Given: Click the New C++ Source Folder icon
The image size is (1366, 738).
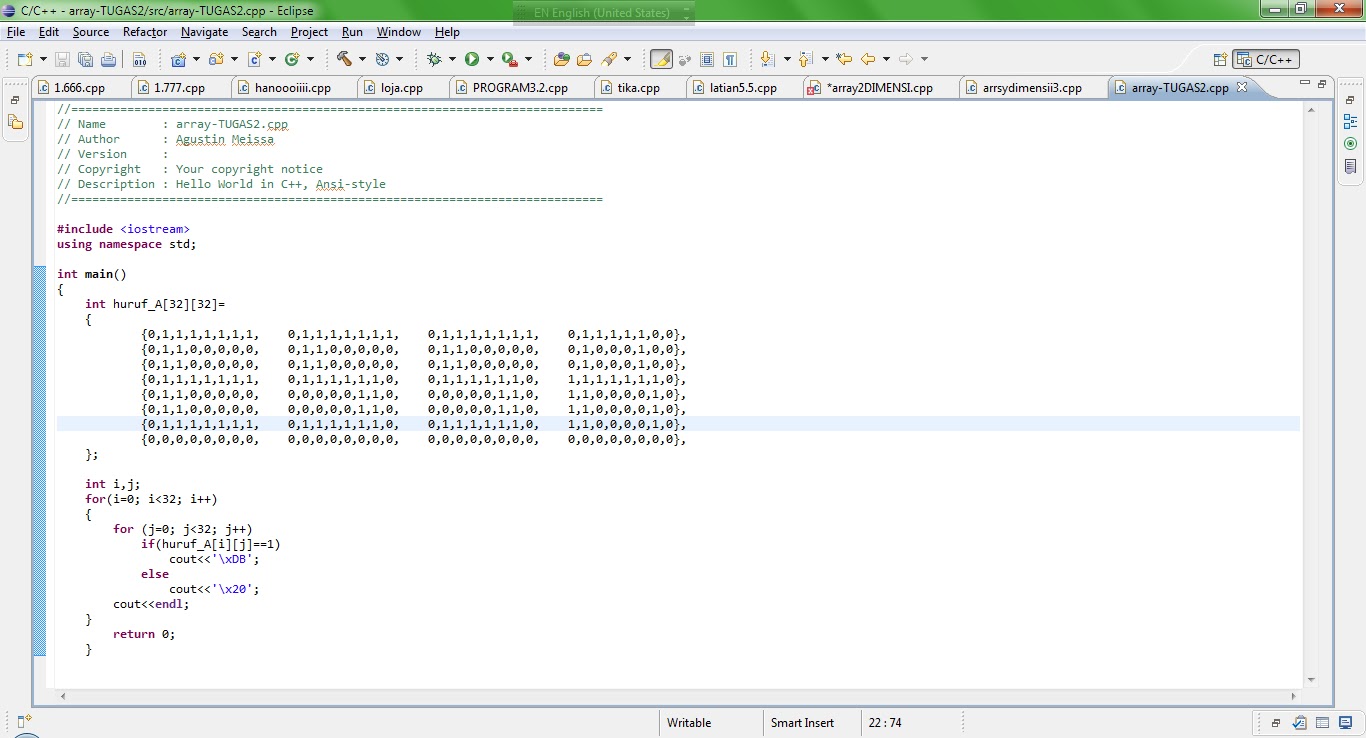Looking at the screenshot, I should point(216,59).
